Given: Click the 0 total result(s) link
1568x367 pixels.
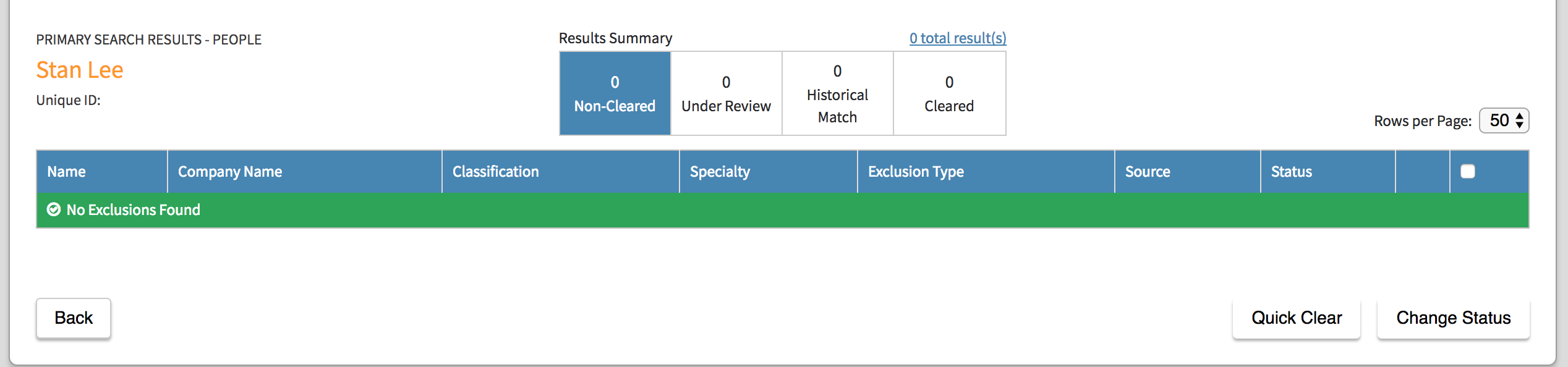Looking at the screenshot, I should [957, 38].
